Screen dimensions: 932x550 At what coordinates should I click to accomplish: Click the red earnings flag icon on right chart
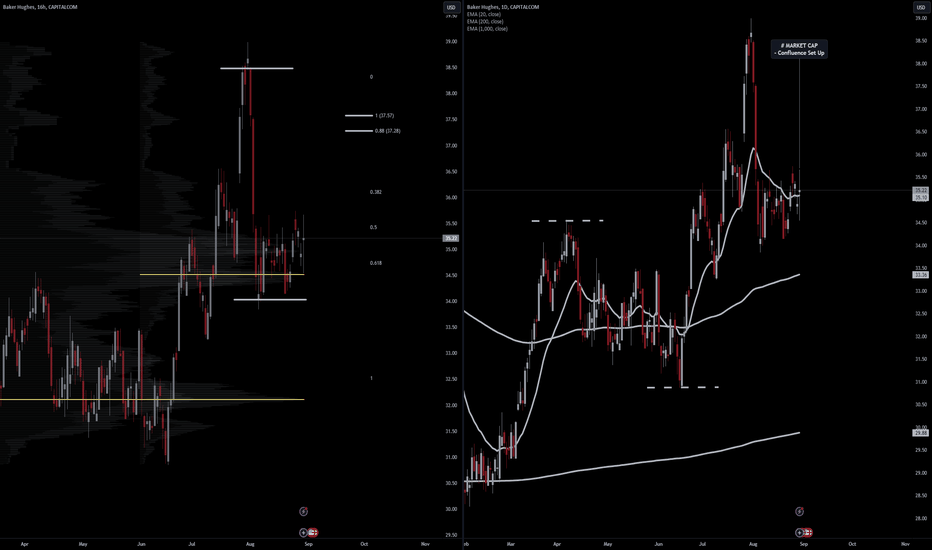click(808, 532)
